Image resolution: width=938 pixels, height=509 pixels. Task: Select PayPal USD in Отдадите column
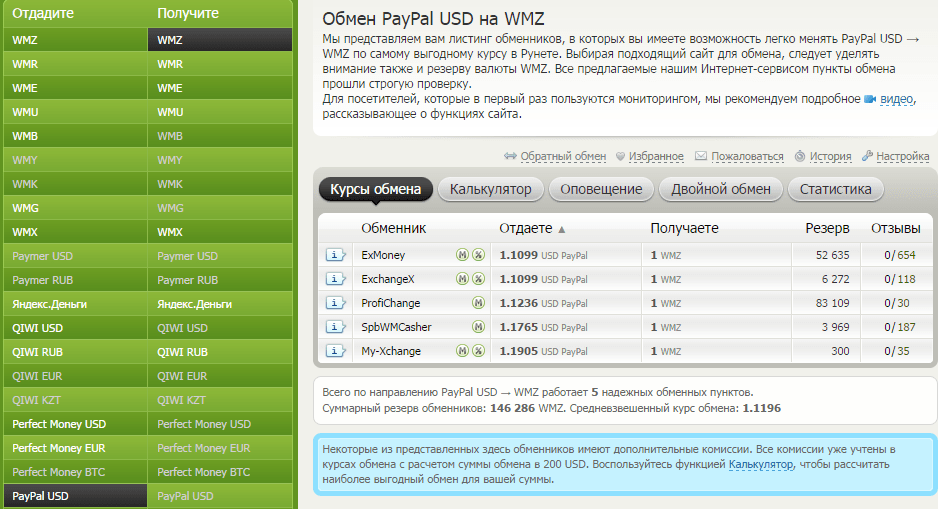[x=75, y=496]
